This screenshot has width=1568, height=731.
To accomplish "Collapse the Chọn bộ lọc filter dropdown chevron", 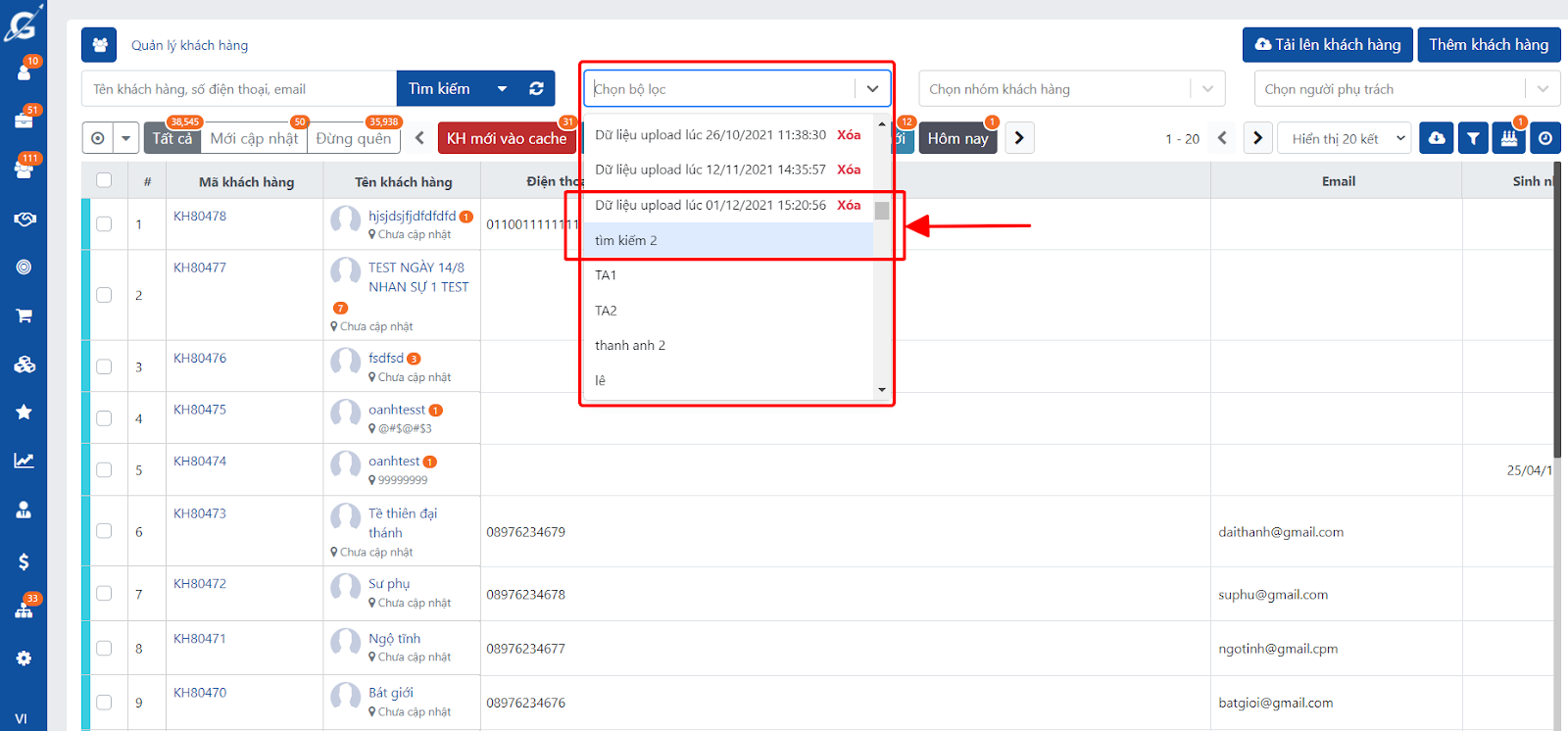I will pyautogui.click(x=872, y=89).
